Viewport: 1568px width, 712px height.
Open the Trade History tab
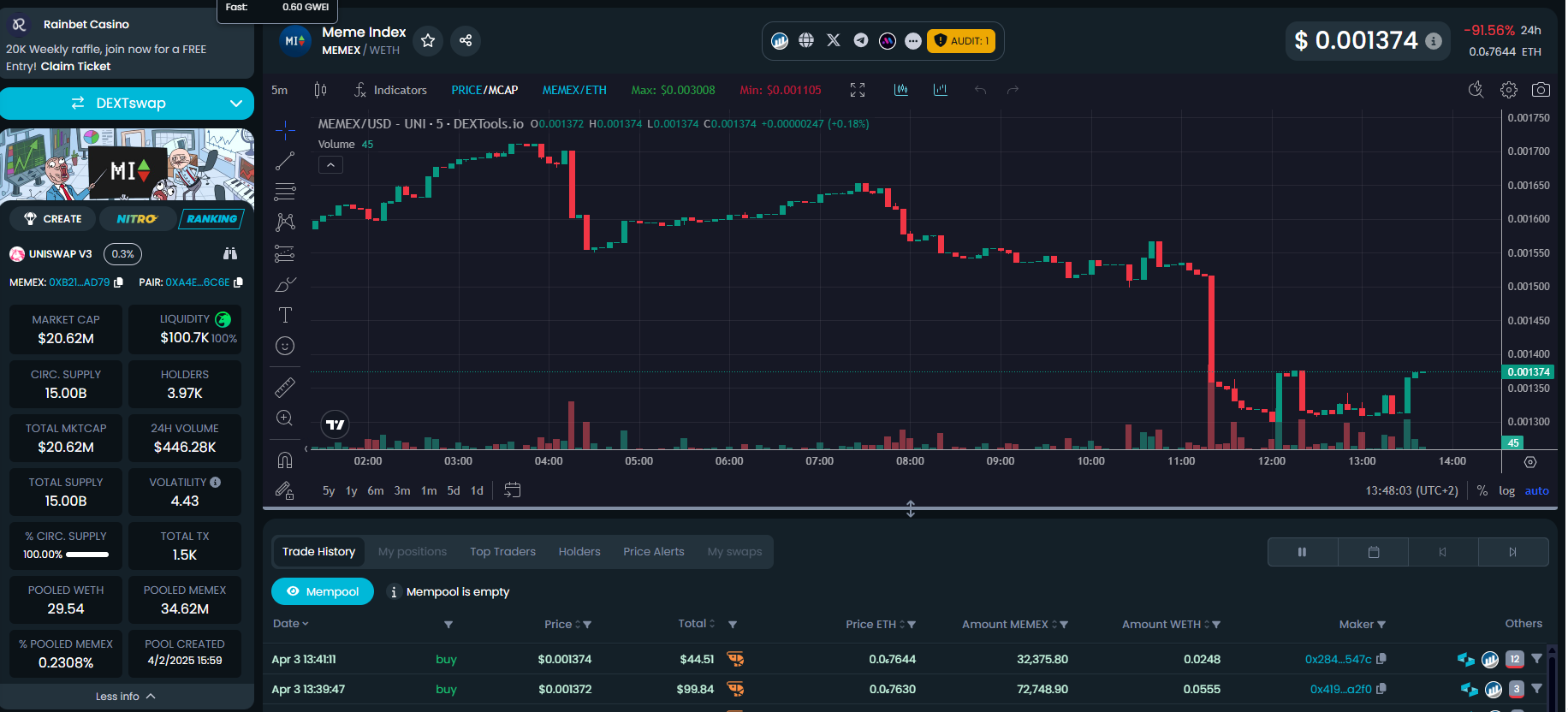pyautogui.click(x=318, y=552)
